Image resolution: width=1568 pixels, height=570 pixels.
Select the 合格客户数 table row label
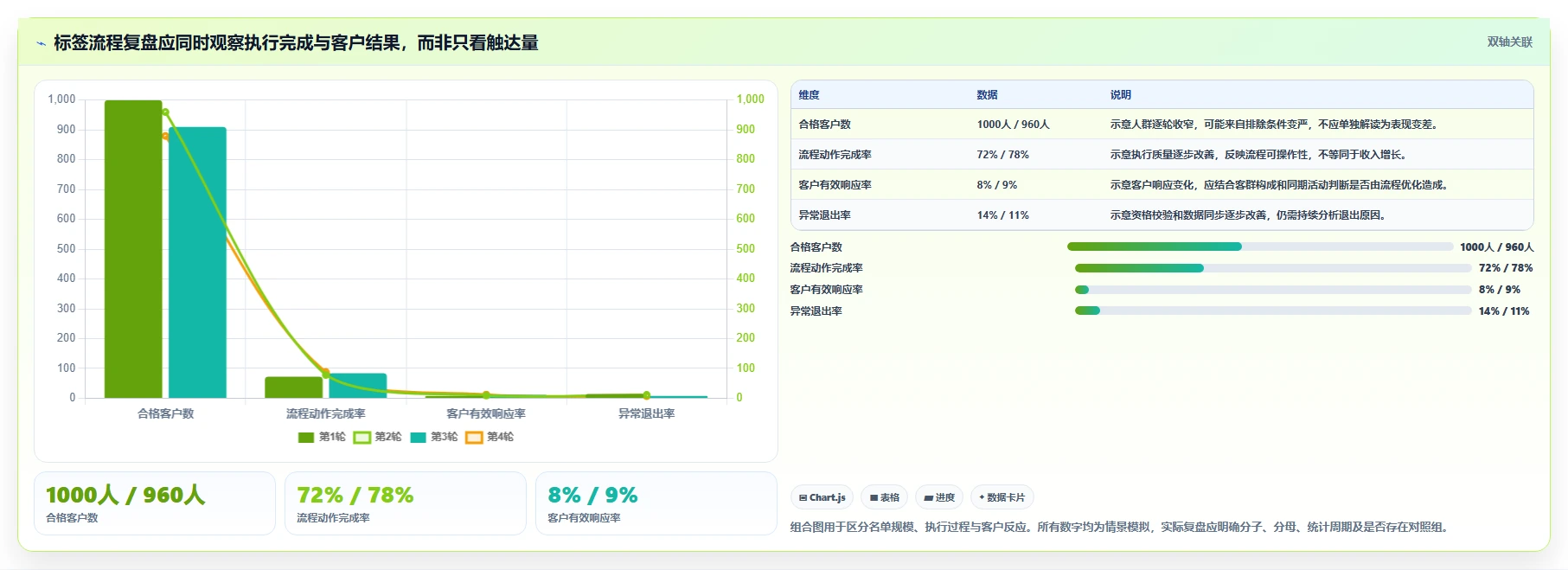click(824, 125)
